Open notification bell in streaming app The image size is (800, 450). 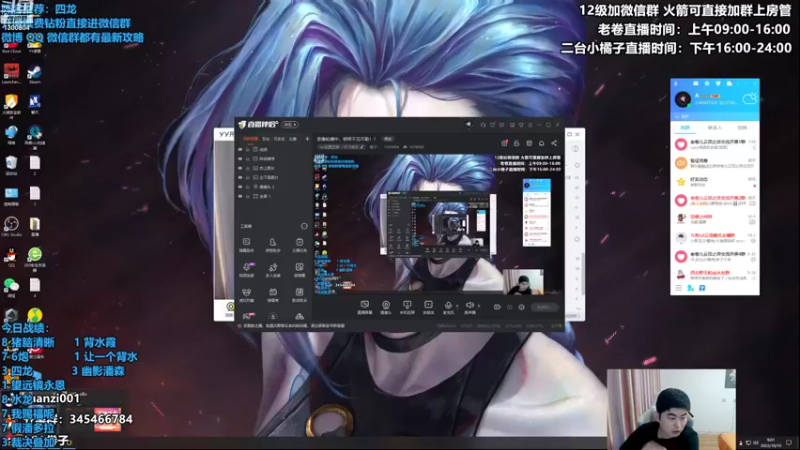[x=541, y=143]
